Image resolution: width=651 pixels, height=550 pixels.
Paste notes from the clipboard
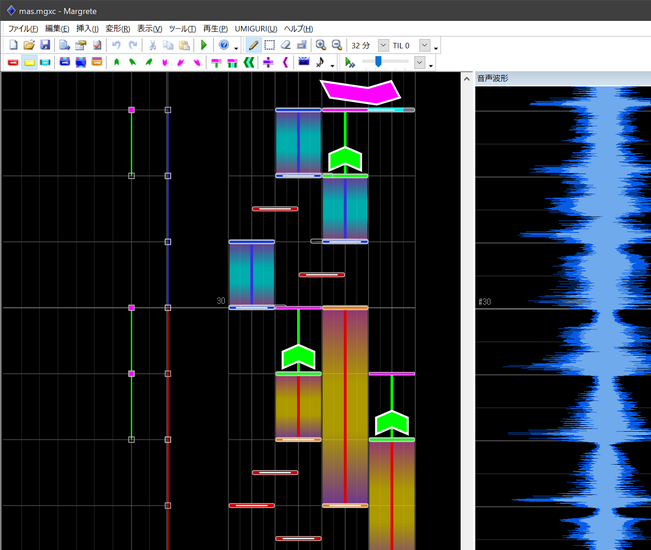(184, 45)
